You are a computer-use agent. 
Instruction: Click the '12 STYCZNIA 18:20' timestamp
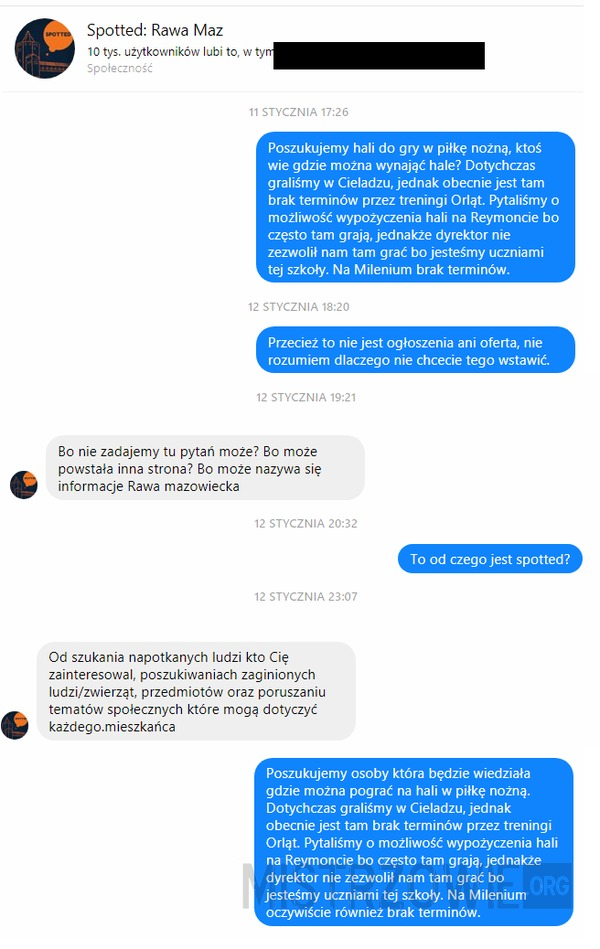(298, 307)
